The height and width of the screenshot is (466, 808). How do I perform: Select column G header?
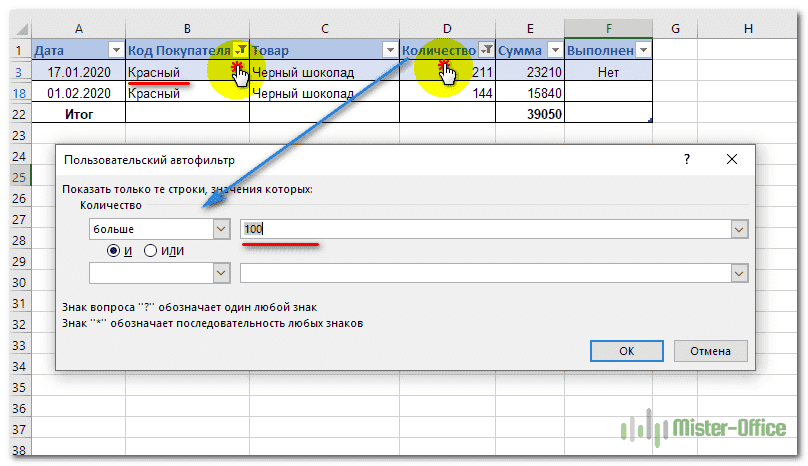pos(677,29)
